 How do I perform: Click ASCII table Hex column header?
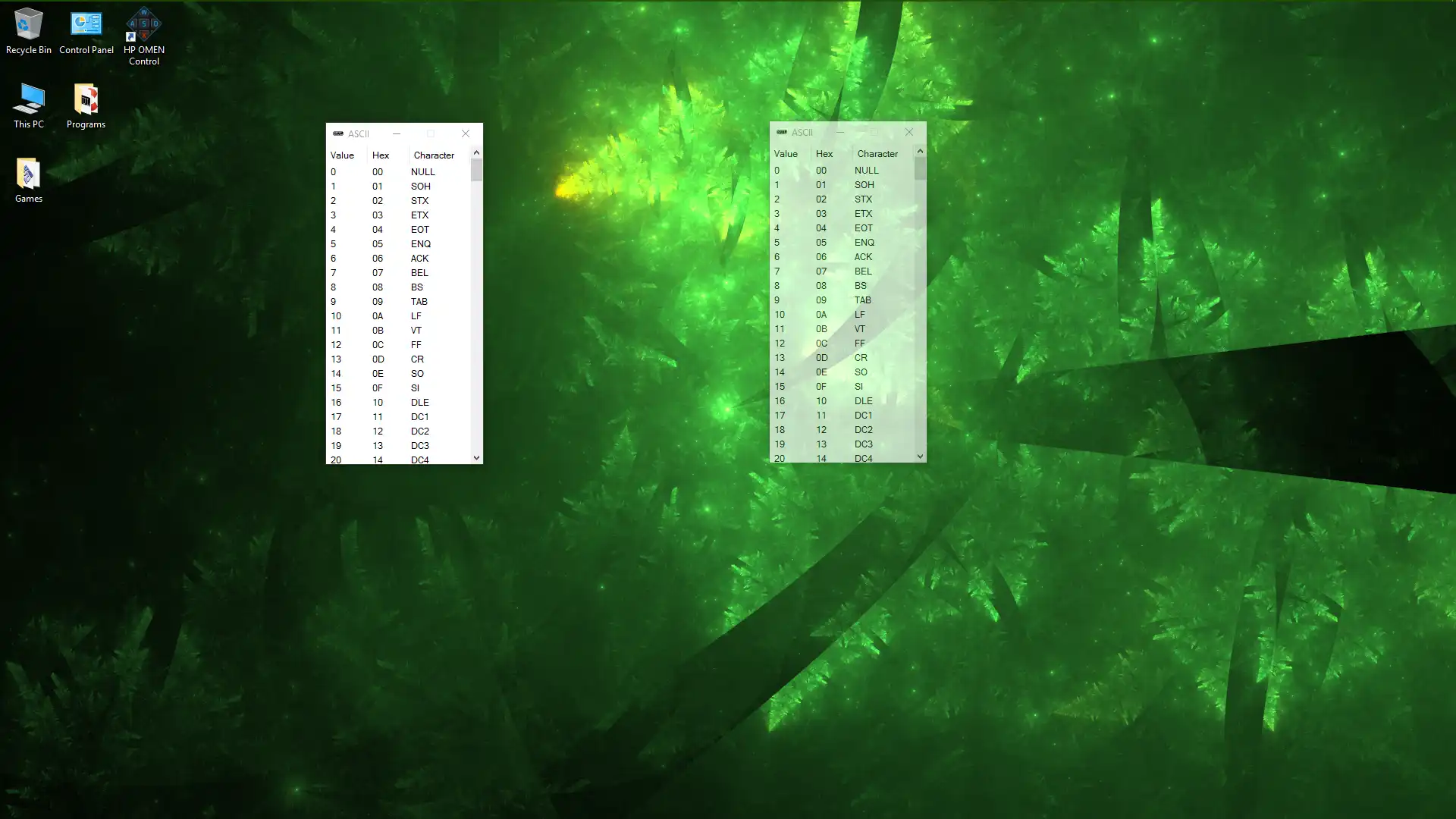tap(380, 154)
